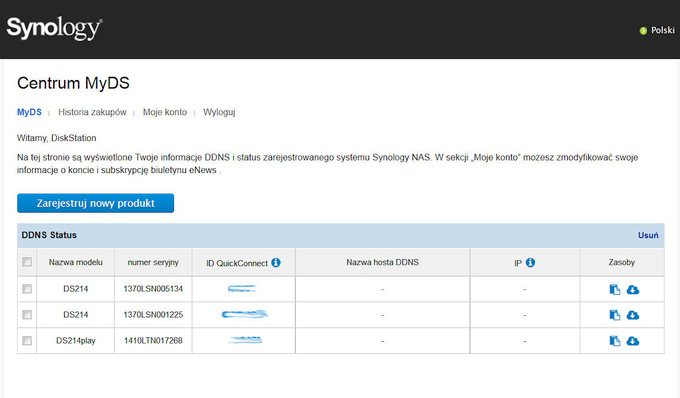Open the ID QuickConnect info icon
The width and height of the screenshot is (680, 398).
(276, 262)
